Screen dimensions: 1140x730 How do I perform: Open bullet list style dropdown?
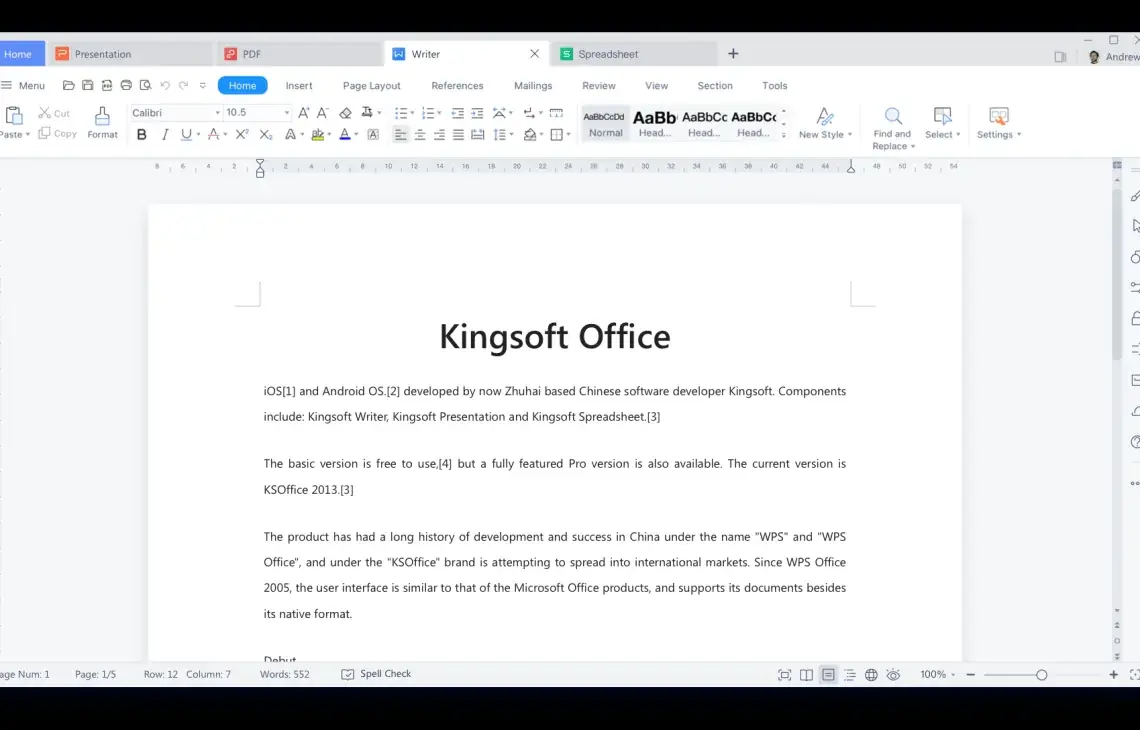click(412, 113)
